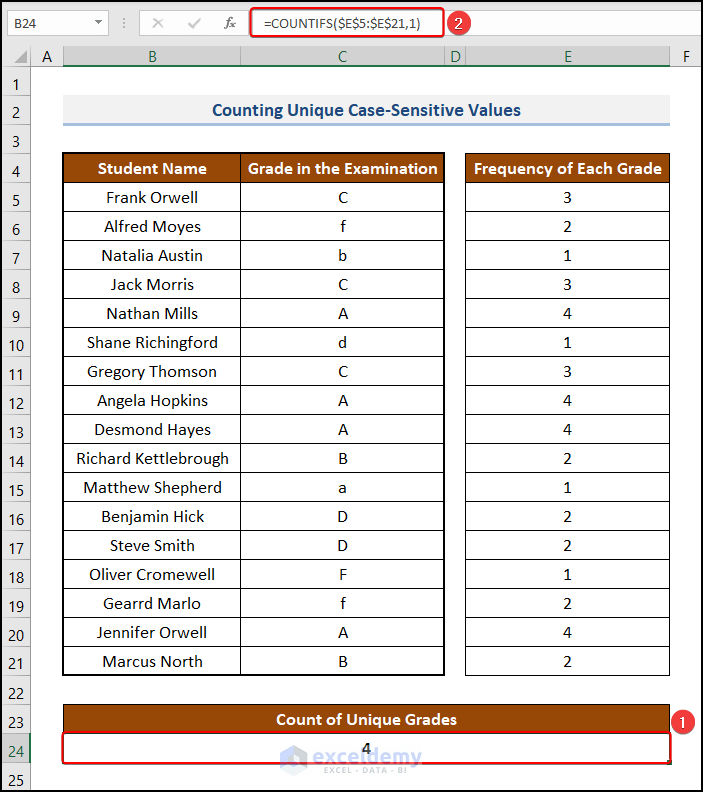Select the result cell showing 4
The image size is (703, 792).
click(366, 749)
